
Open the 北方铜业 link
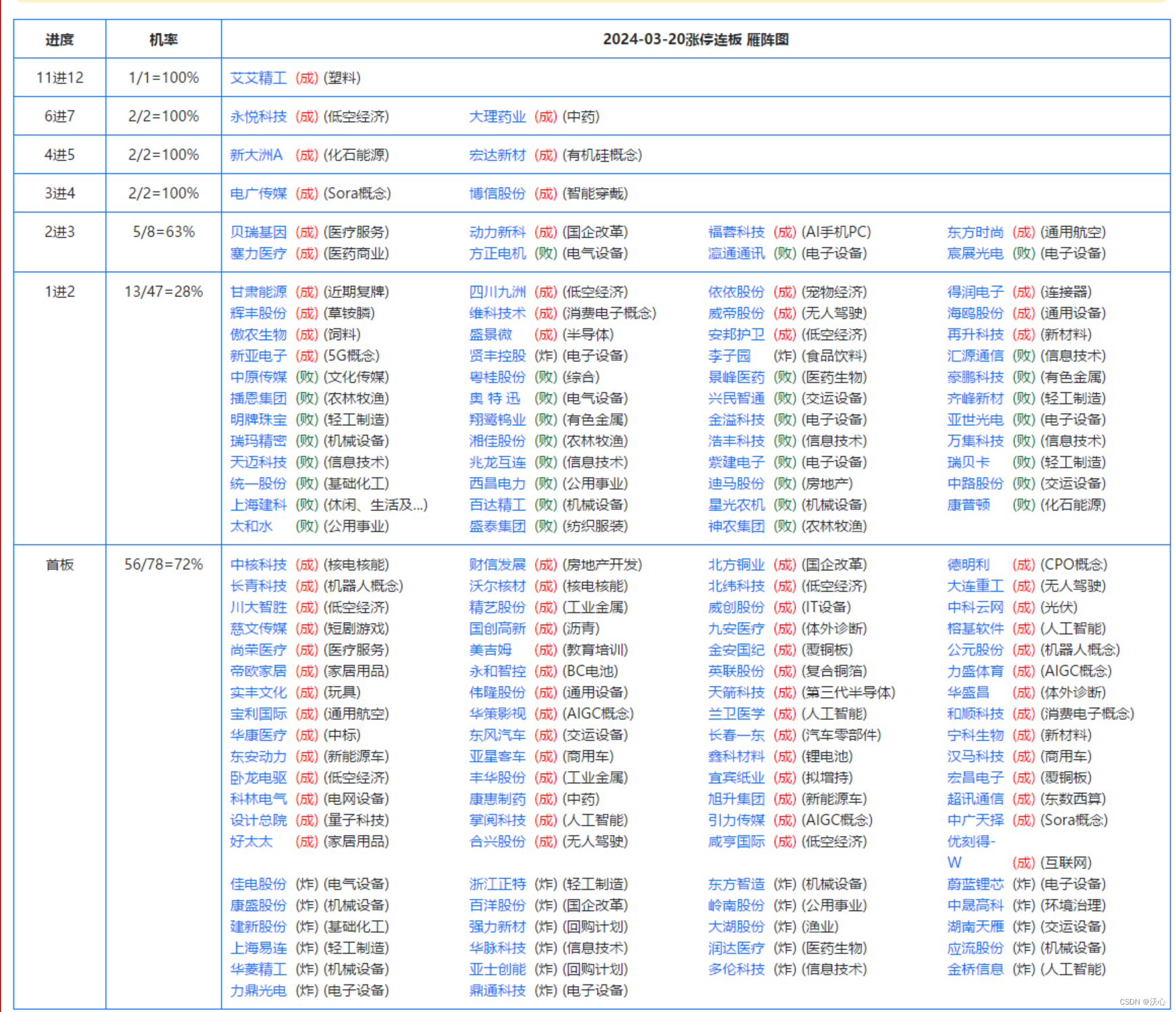[736, 564]
